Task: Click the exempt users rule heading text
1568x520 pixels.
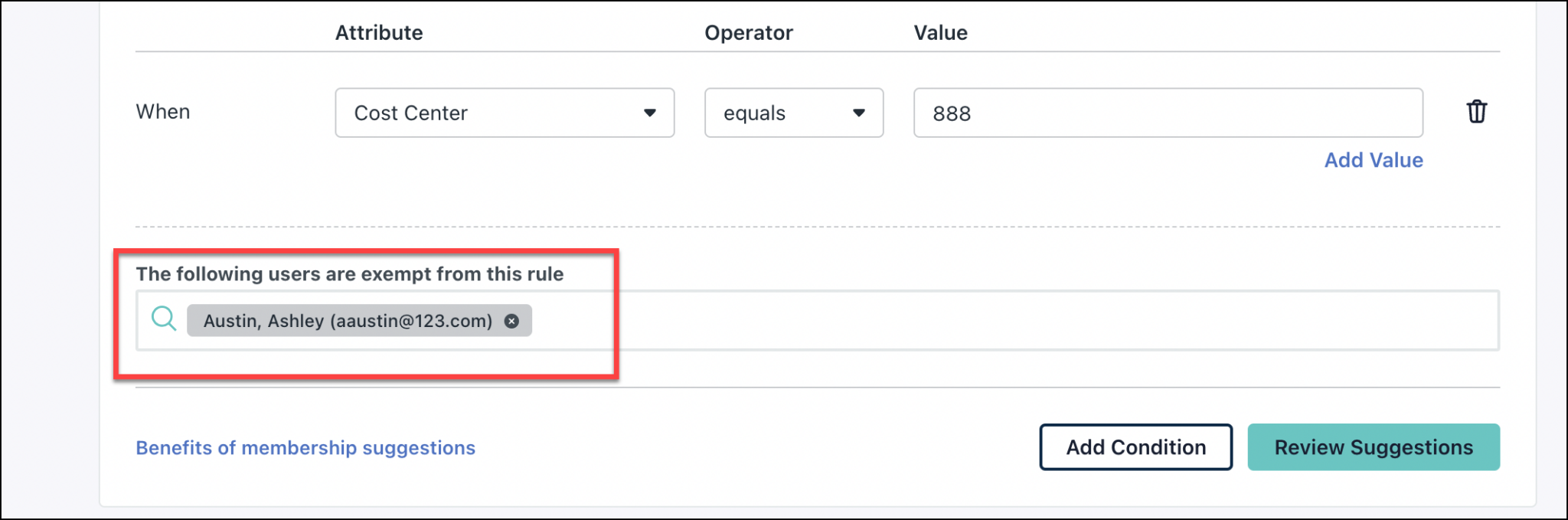Action: click(349, 274)
